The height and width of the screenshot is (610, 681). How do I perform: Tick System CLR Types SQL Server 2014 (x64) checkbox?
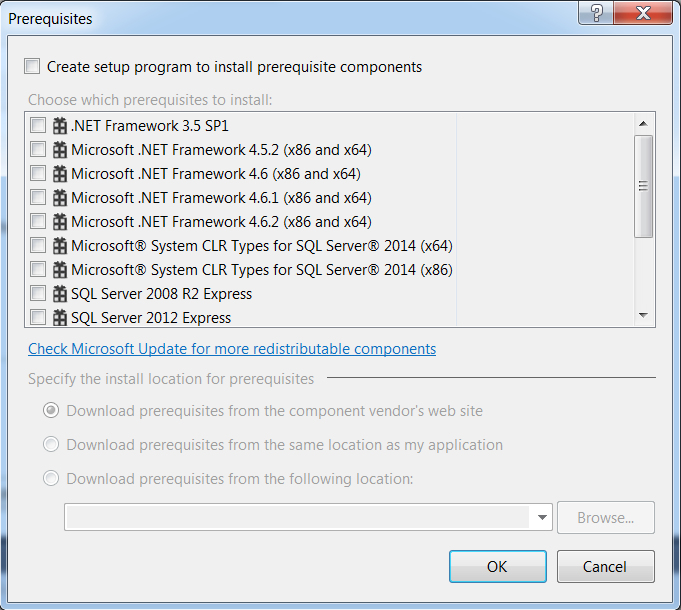click(38, 245)
